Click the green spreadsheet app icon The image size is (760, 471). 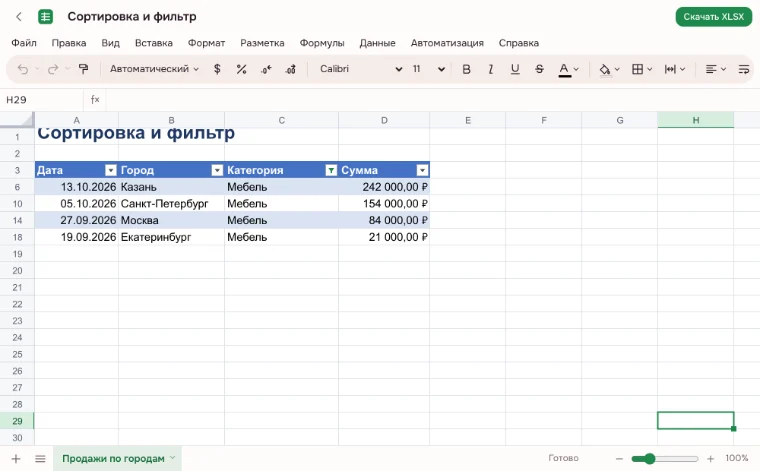[x=46, y=17]
